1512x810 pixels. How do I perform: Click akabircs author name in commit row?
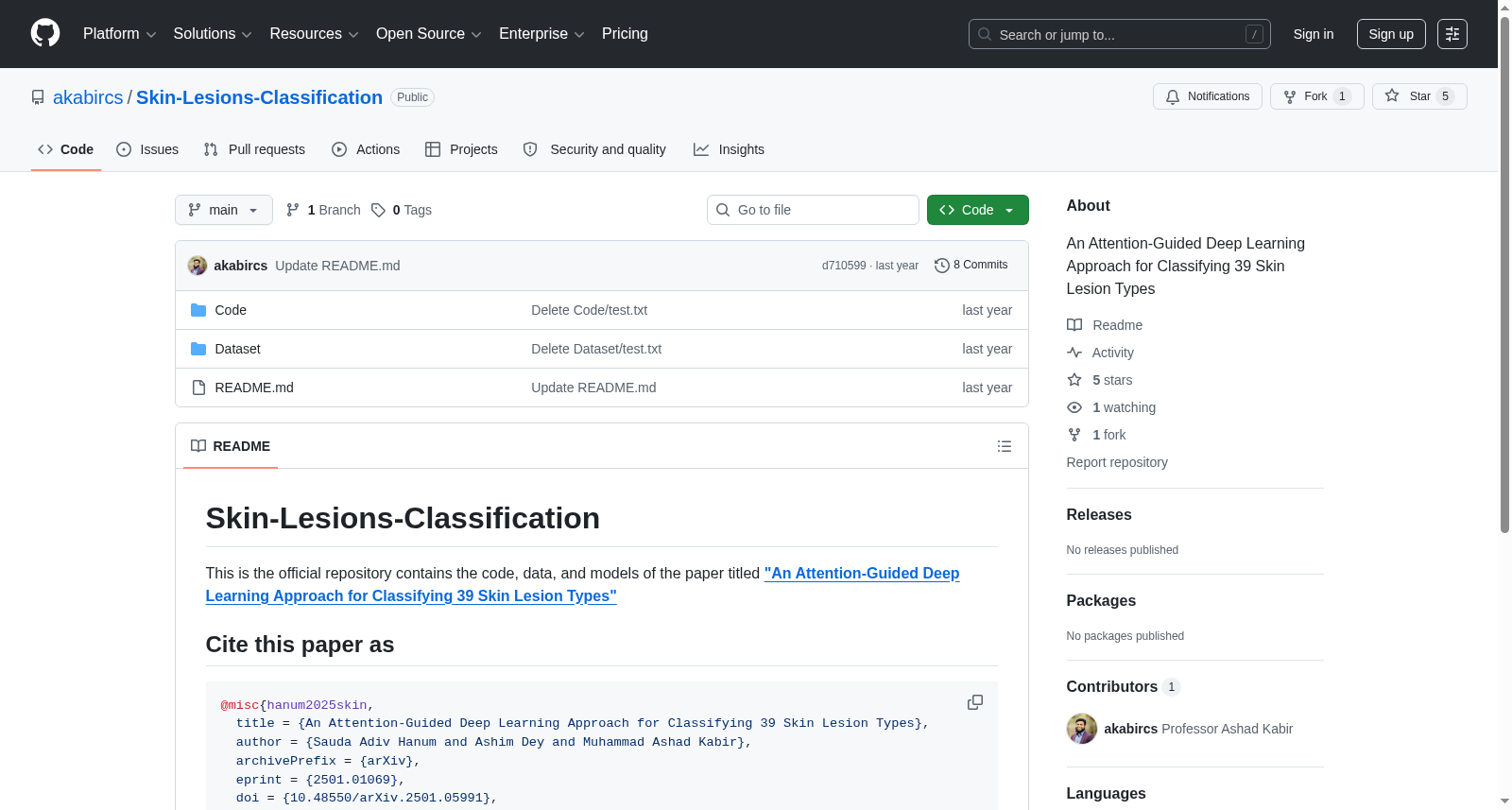tap(241, 266)
